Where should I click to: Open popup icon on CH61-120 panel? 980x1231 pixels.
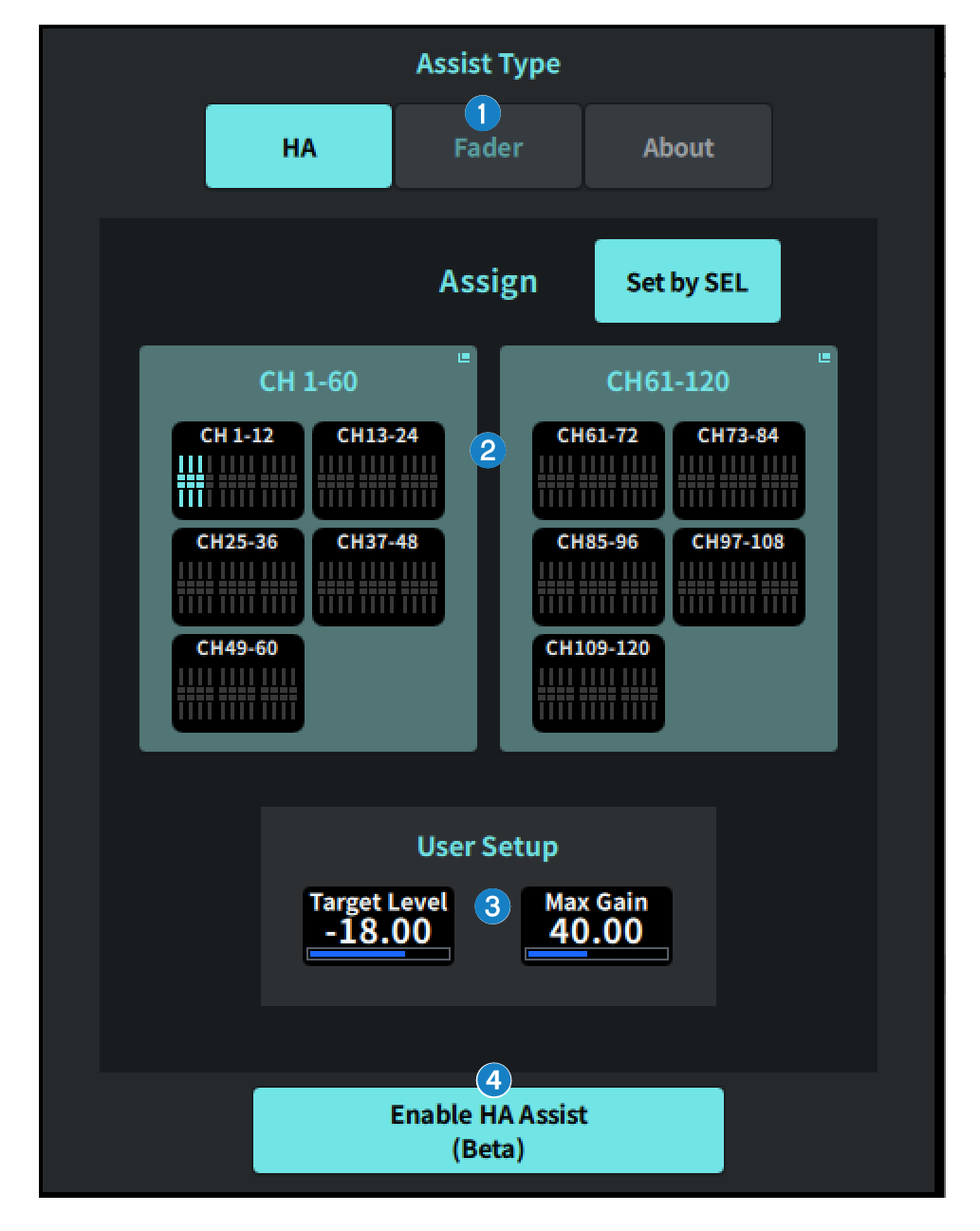click(x=824, y=358)
